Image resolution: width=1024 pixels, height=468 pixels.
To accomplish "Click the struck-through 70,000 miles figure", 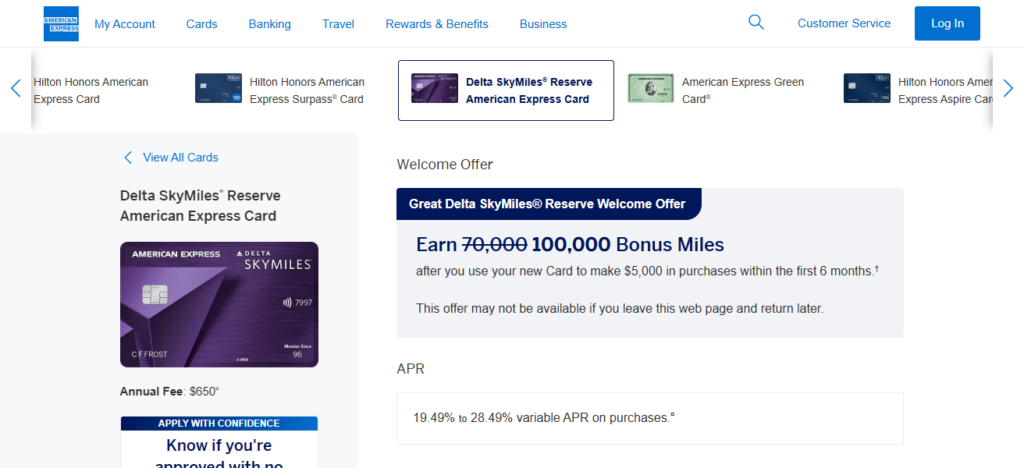I will [x=495, y=245].
